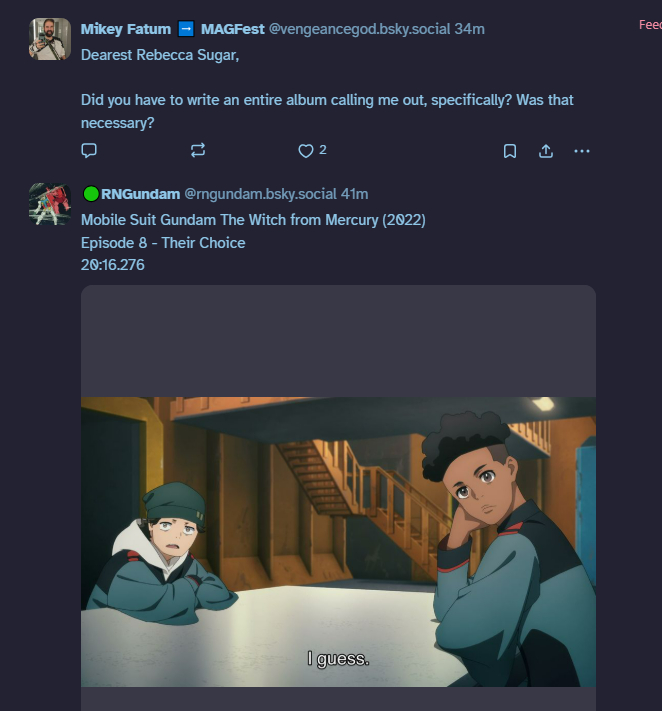Open RNGundam's Gundam avatar
The image size is (662, 711).
click(x=50, y=204)
